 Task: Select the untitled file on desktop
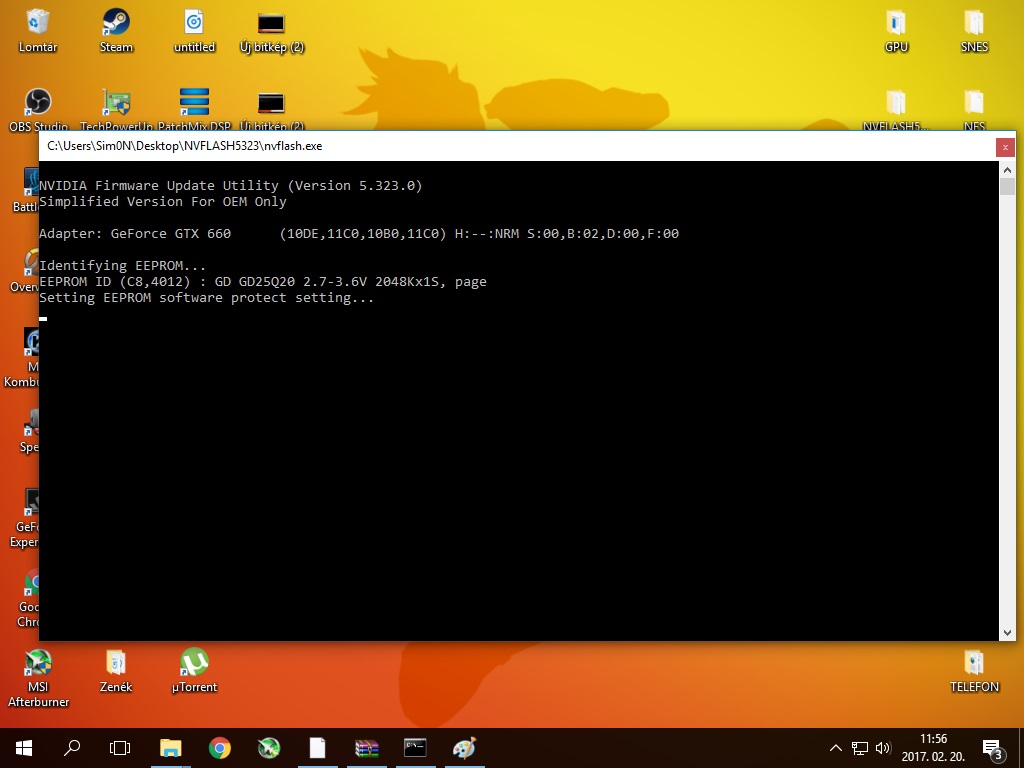pos(194,30)
